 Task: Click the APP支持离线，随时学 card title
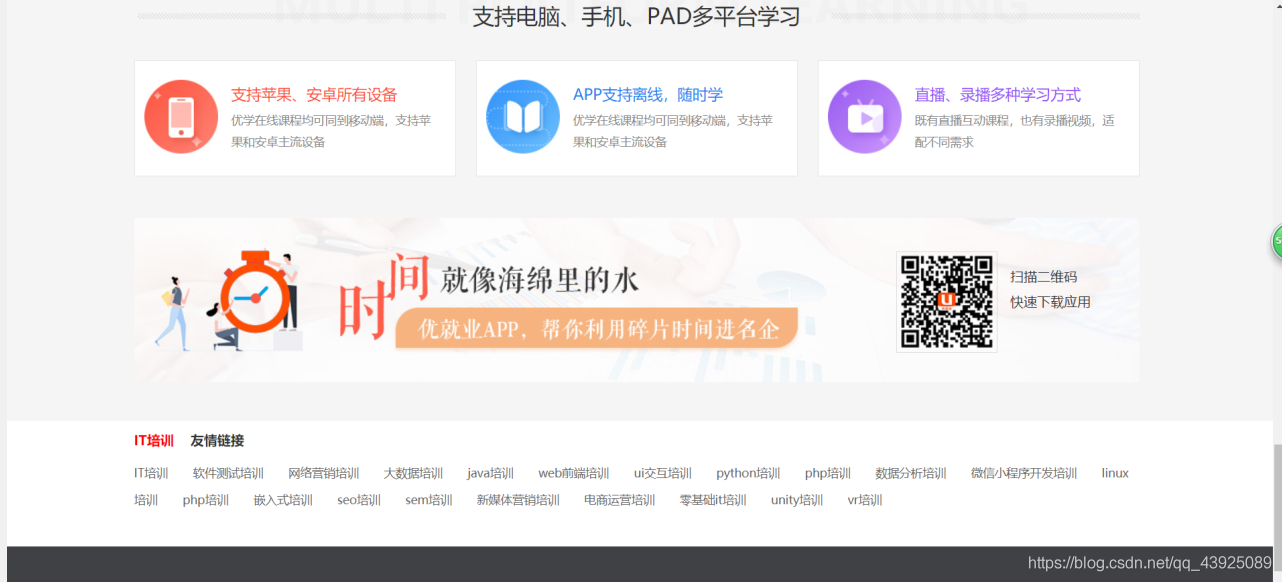coord(648,95)
